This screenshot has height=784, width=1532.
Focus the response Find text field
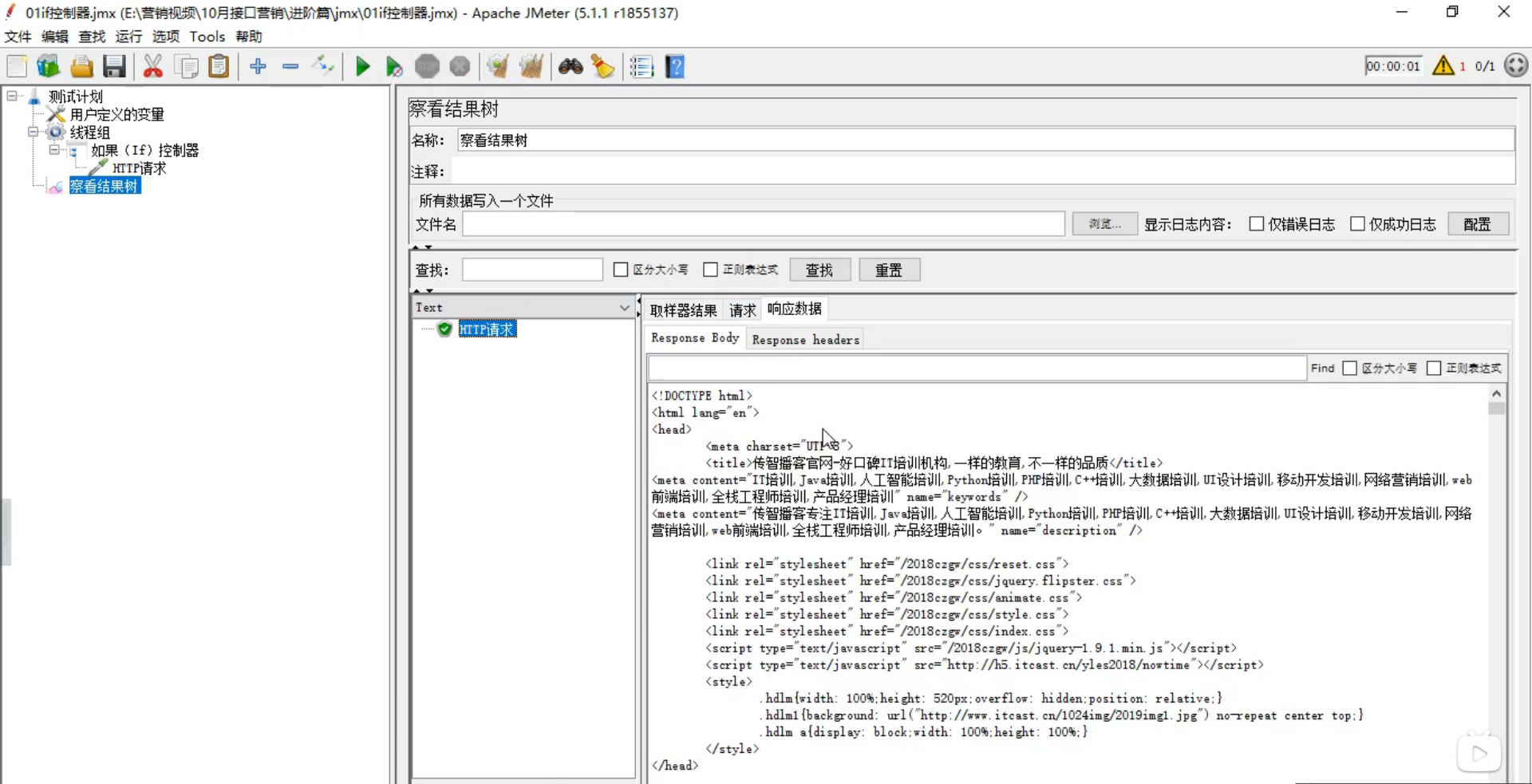pyautogui.click(x=977, y=368)
